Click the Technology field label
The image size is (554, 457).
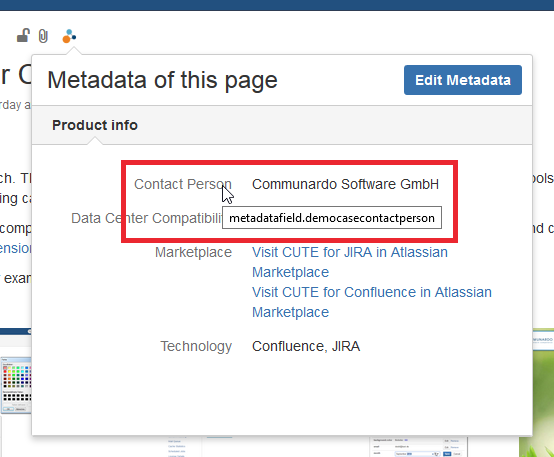(x=196, y=346)
